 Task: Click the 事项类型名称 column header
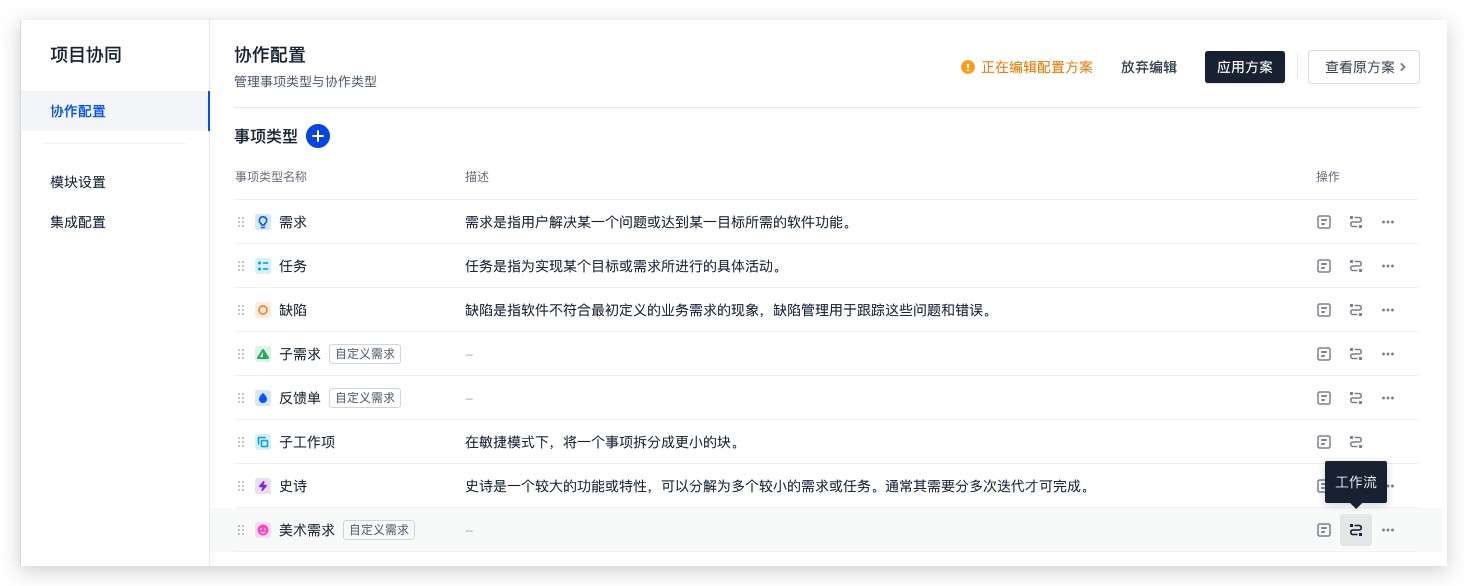[271, 177]
